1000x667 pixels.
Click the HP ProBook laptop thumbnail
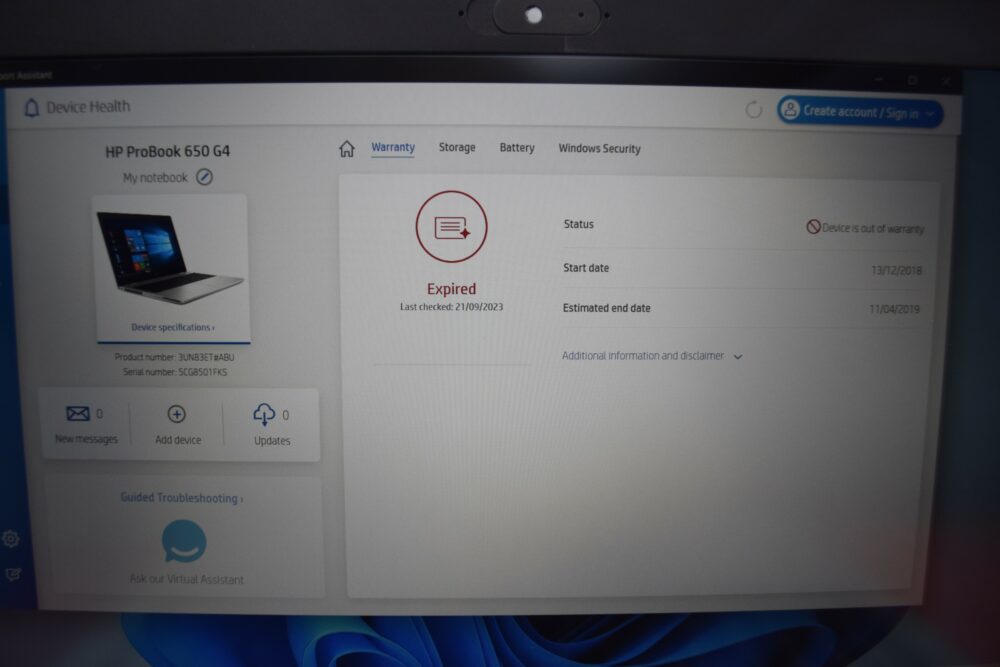(x=170, y=258)
